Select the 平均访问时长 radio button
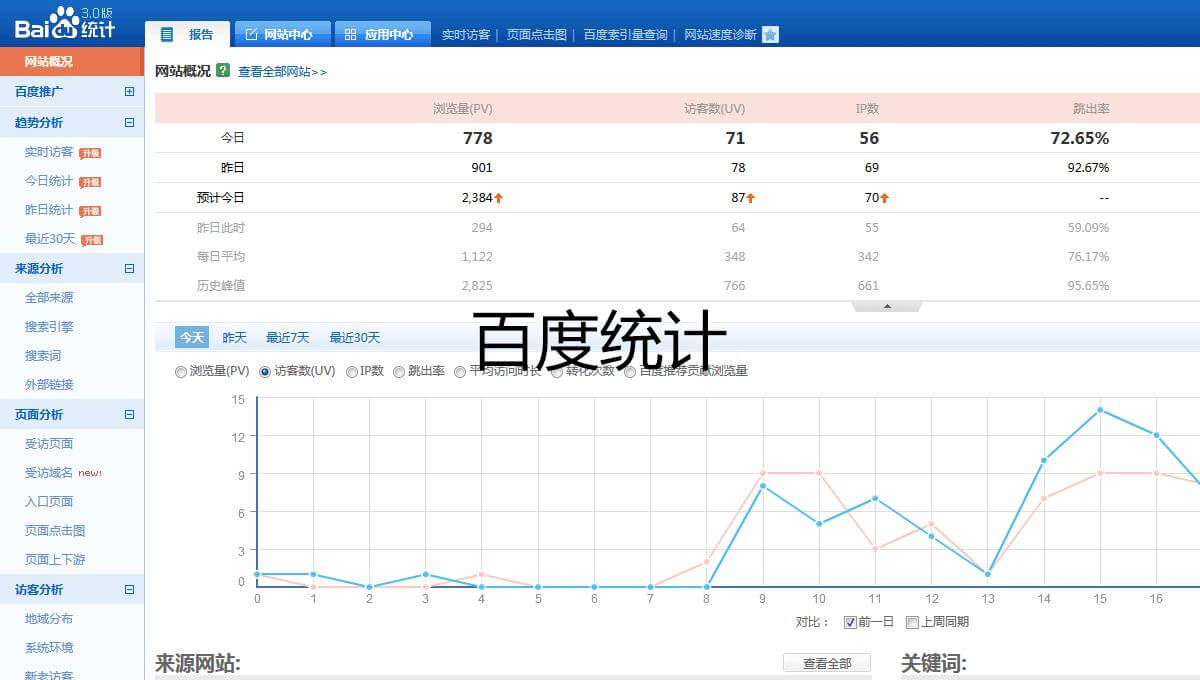 click(x=460, y=372)
